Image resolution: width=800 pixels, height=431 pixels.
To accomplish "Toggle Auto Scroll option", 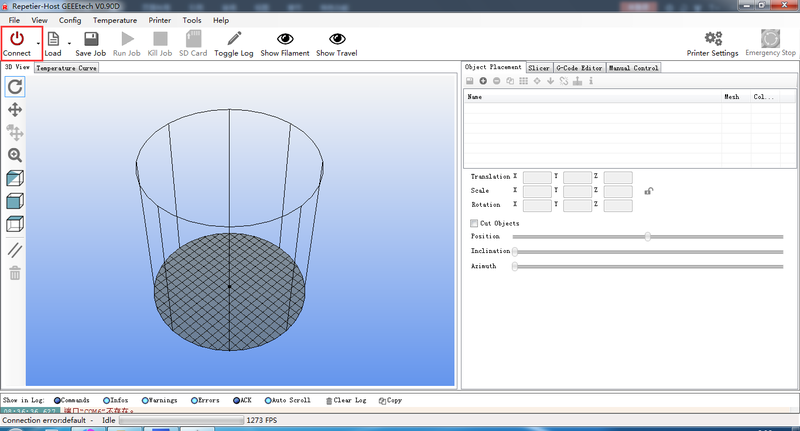I will 287,400.
